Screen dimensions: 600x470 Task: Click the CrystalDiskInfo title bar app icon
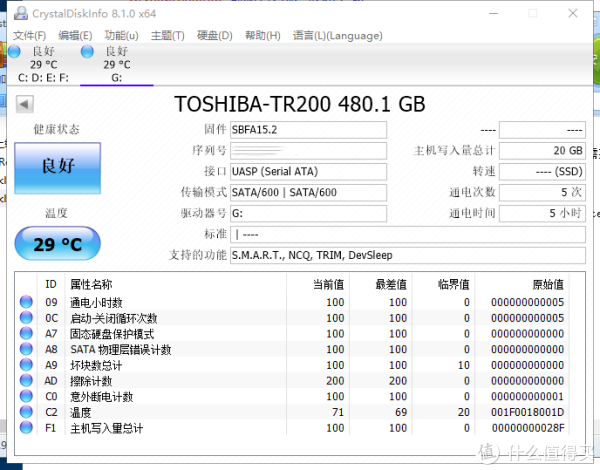point(21,13)
